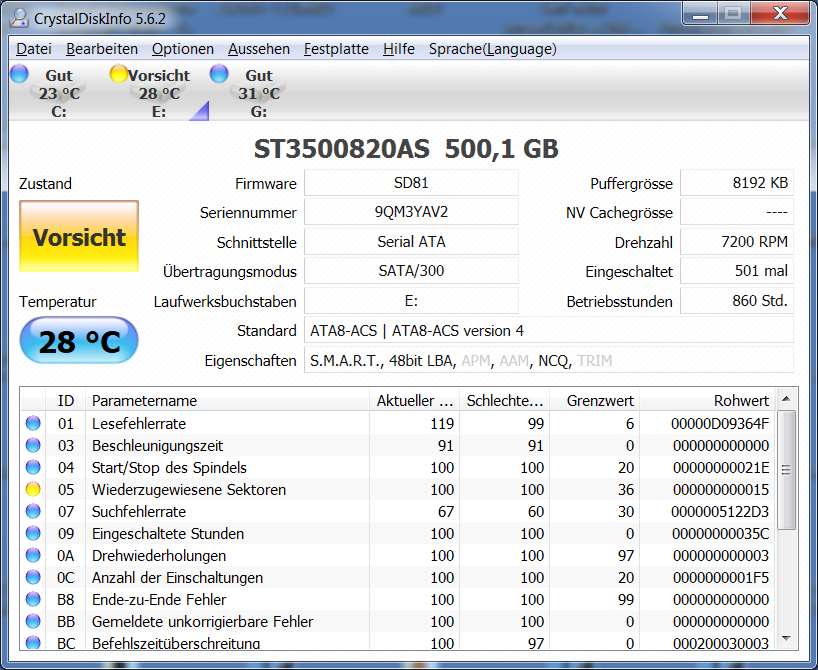Click the Laufwerksbuchstaben field E:
Viewport: 818px width, 670px height.
point(411,301)
